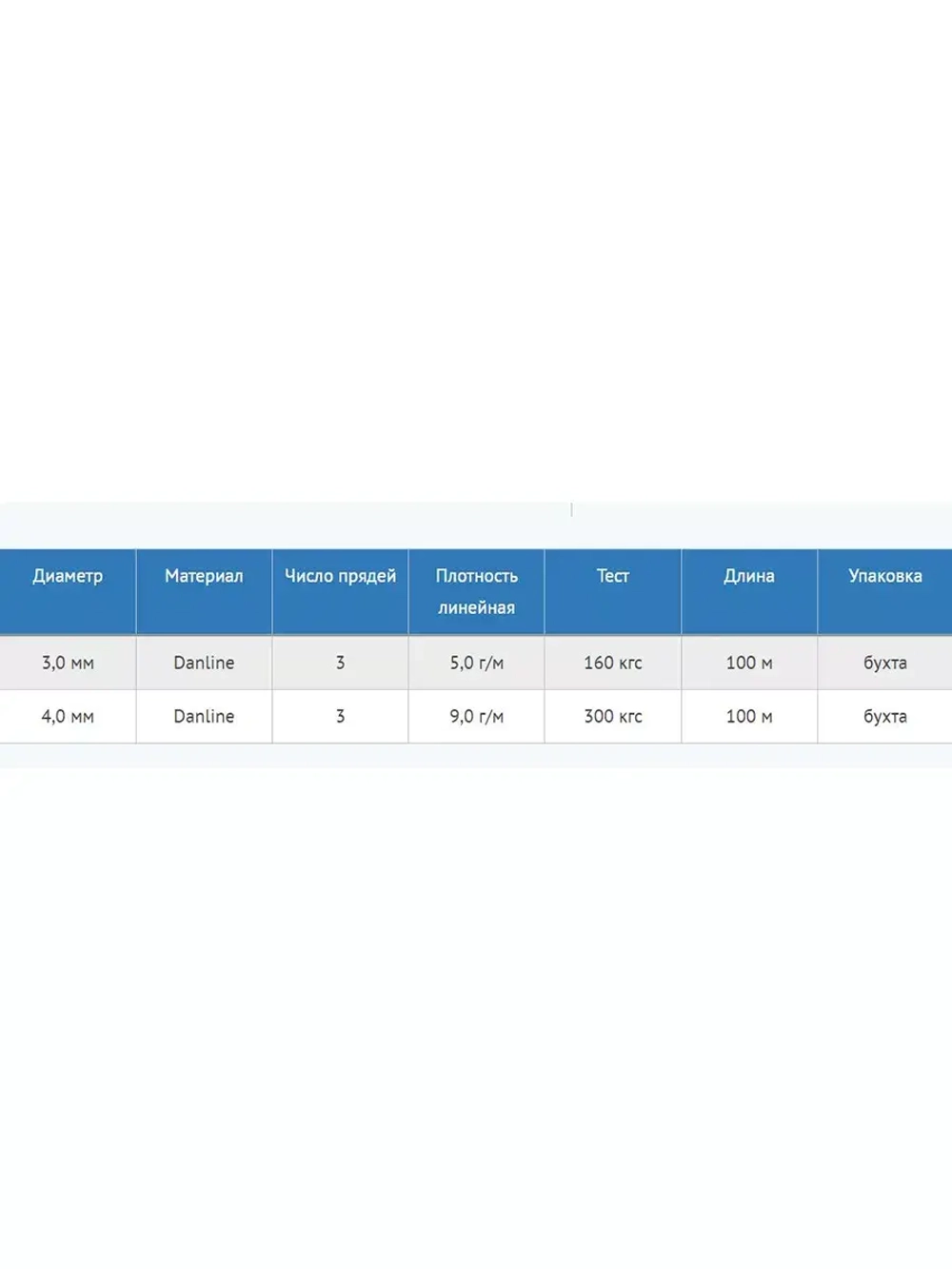
Task: Click the Длина column header
Action: point(749,591)
